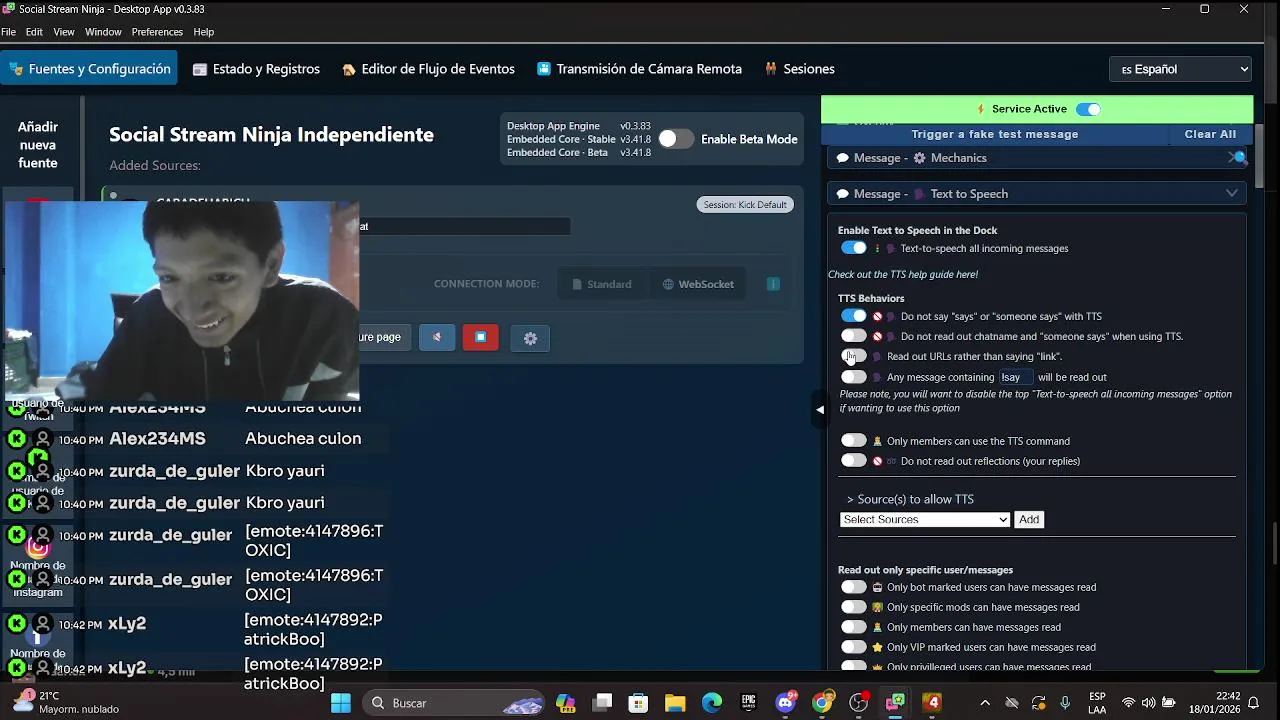Open Task View from taskbar
This screenshot has width=1280, height=720.
(x=602, y=703)
